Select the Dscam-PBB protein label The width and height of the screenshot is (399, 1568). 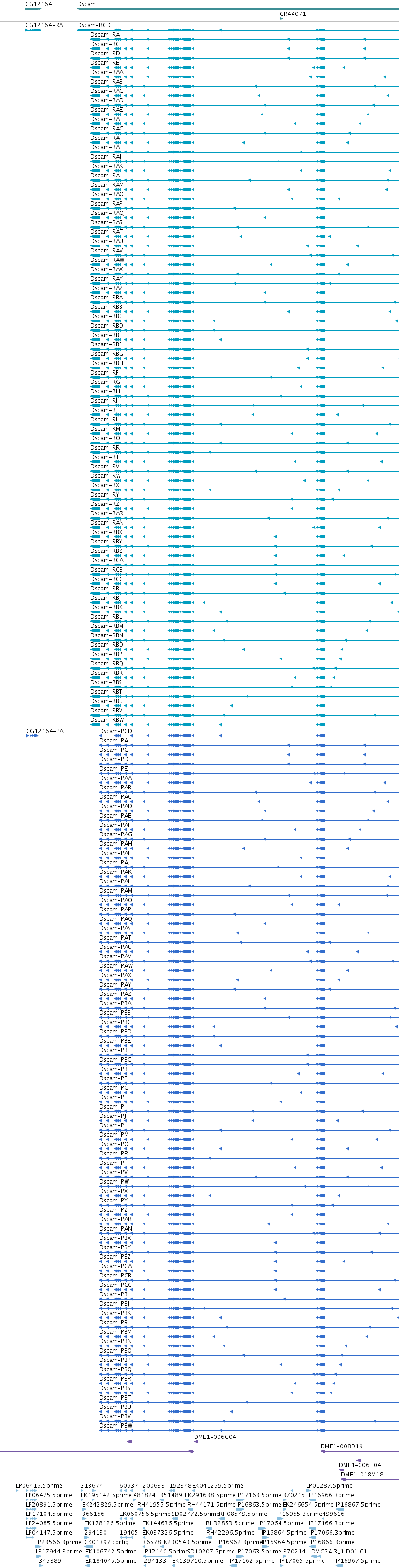point(115,1013)
